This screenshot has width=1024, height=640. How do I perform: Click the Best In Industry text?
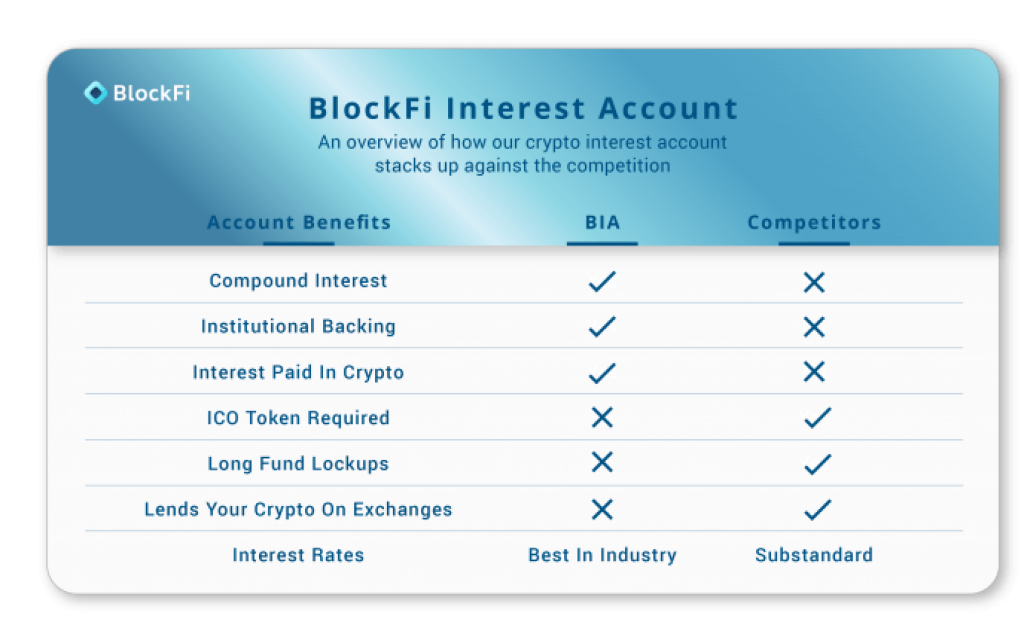pyautogui.click(x=602, y=554)
